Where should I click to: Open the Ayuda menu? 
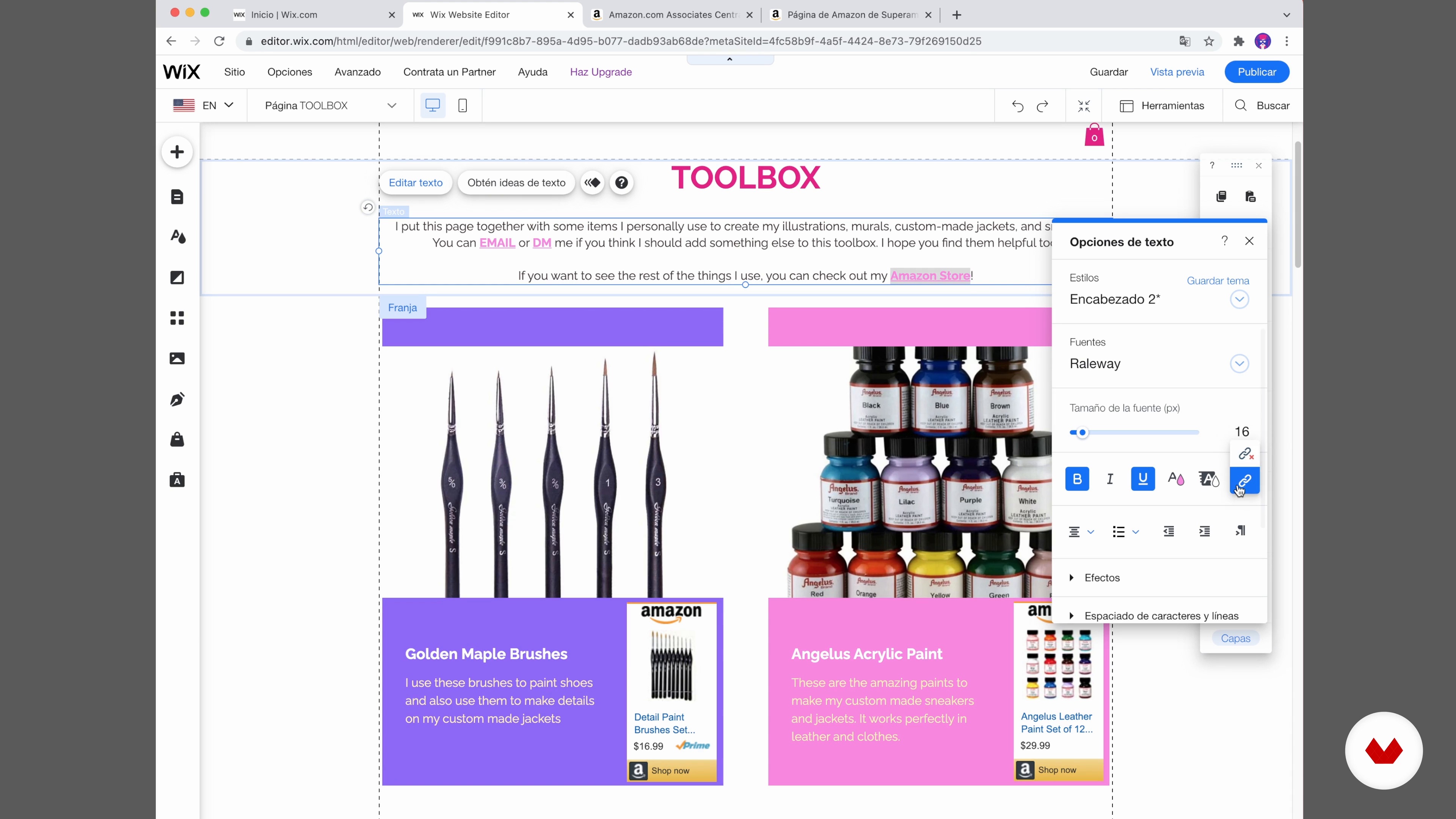pos(533,72)
